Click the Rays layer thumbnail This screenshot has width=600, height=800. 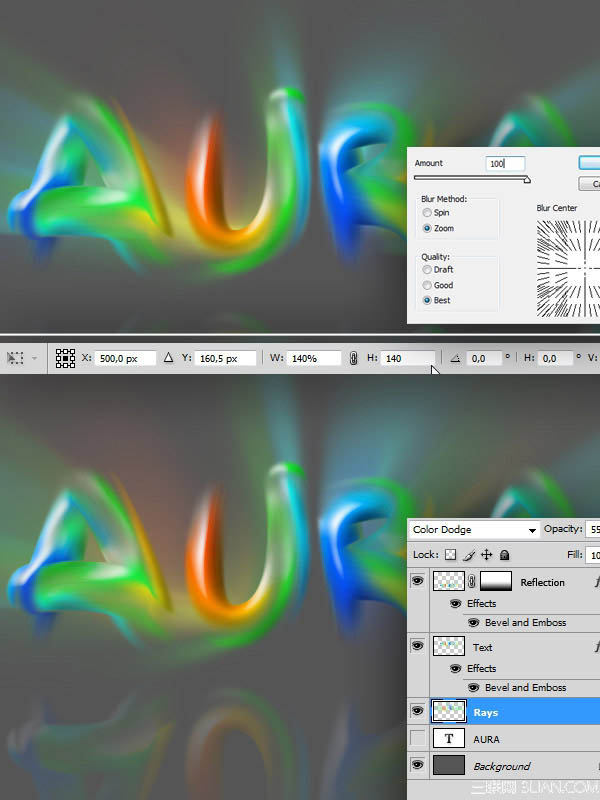pyautogui.click(x=449, y=711)
